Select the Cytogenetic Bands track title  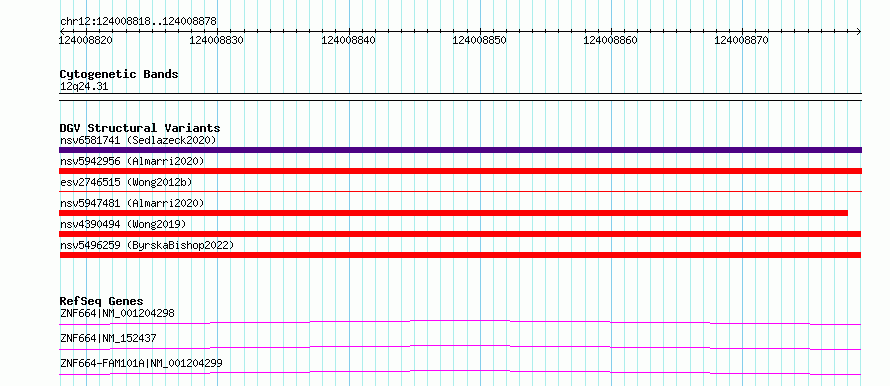click(119, 74)
